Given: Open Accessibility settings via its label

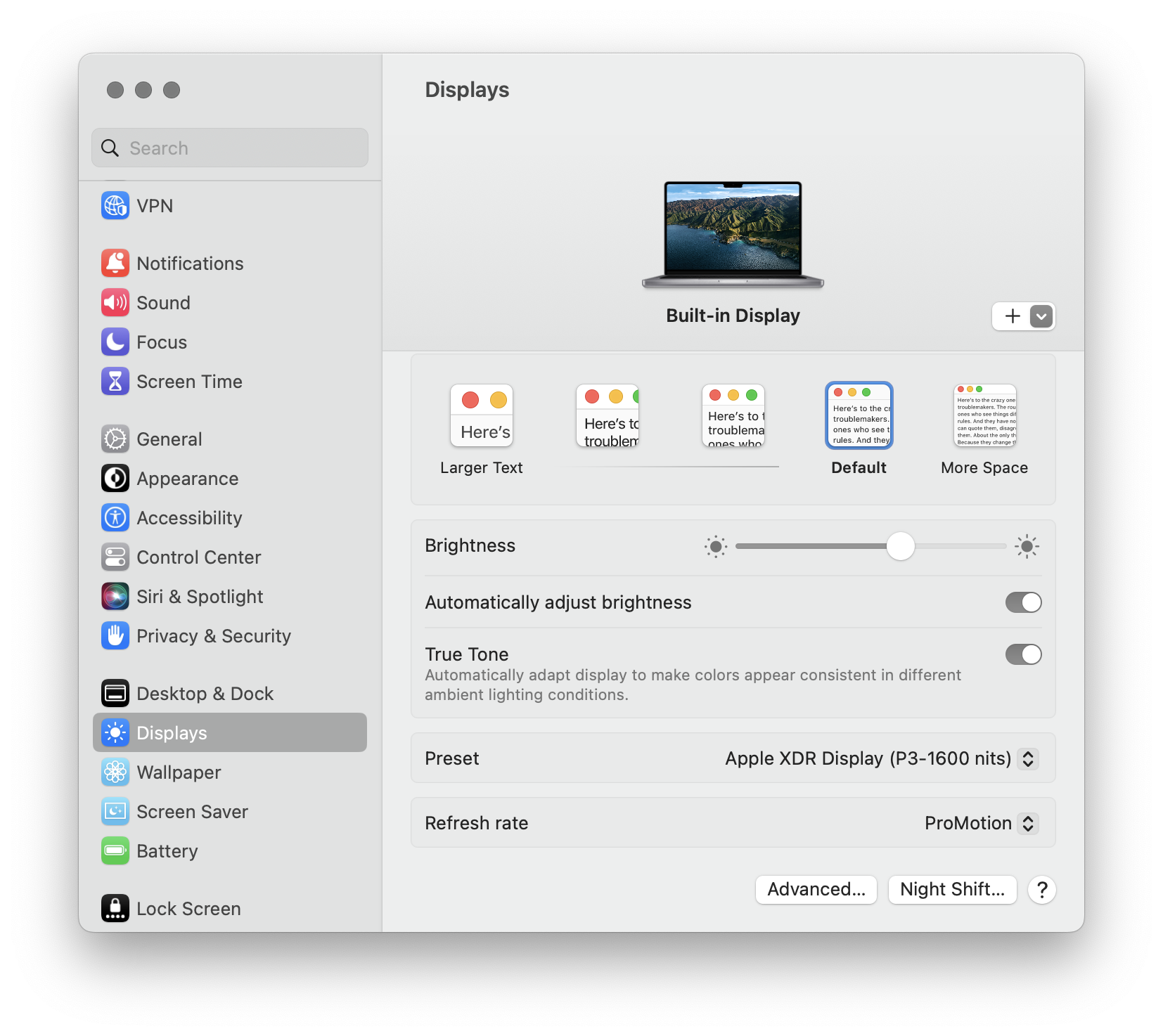Looking at the screenshot, I should 189,518.
